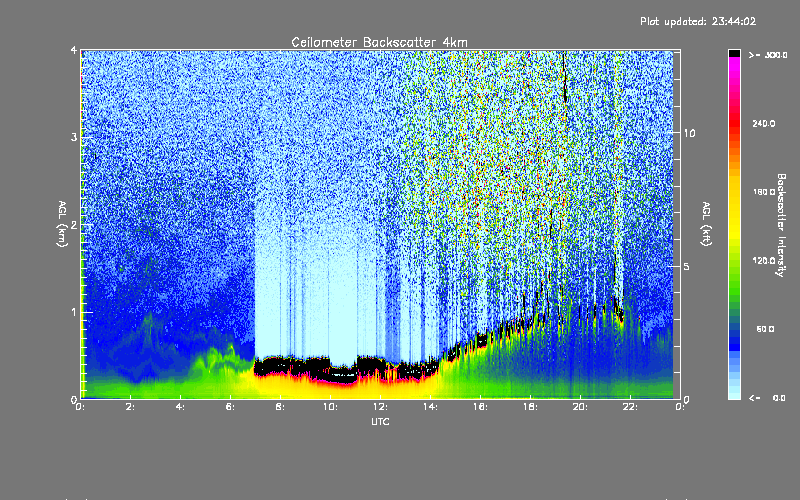Click the "AGL (km)" left axis label

pos(63,224)
